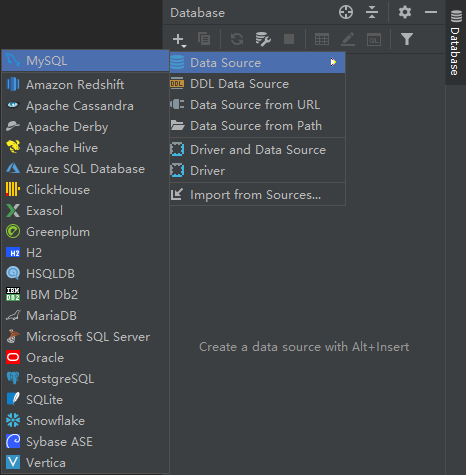Click the DDL badge icon
The image size is (466, 475).
coord(177,83)
